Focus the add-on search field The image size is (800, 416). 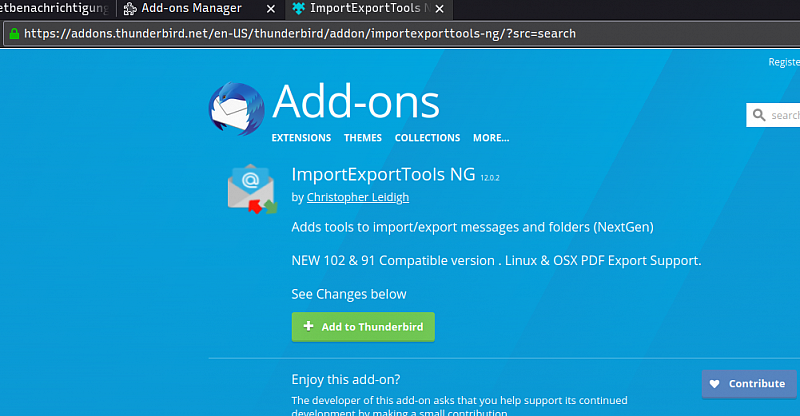click(x=773, y=115)
